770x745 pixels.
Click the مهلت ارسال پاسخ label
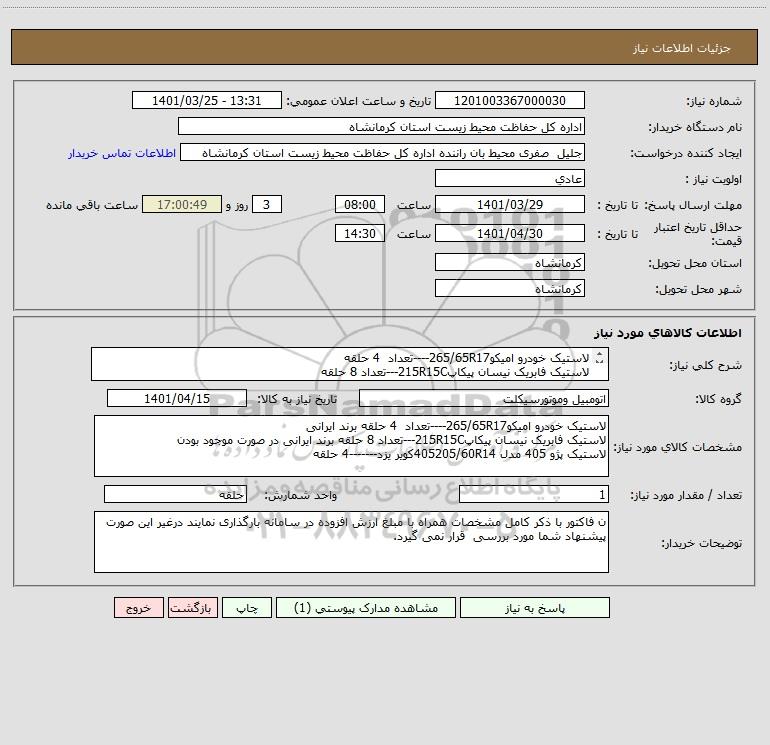tap(693, 205)
